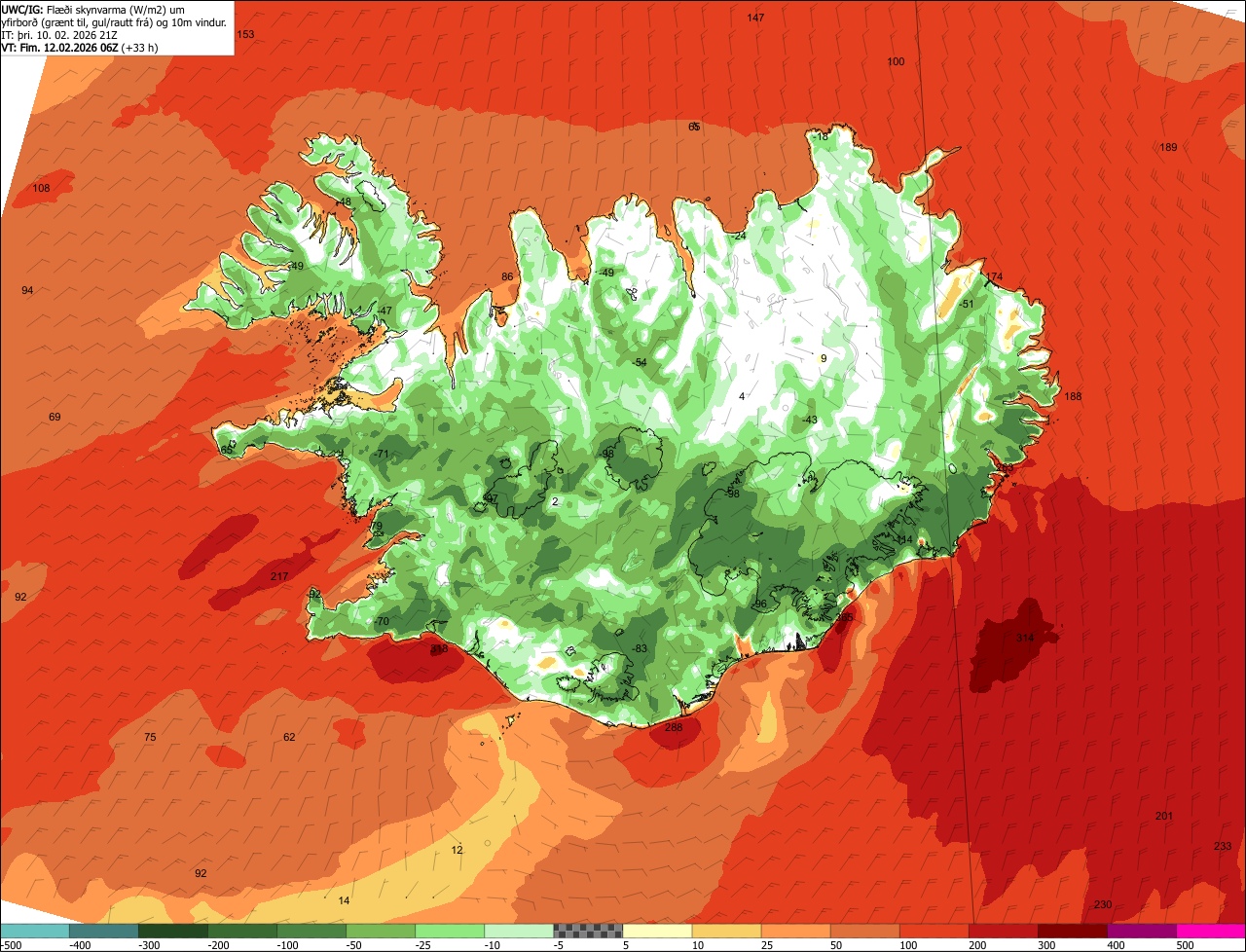1246x952 pixels.
Task: Click the '4' value on central Iceland
Action: [x=742, y=396]
